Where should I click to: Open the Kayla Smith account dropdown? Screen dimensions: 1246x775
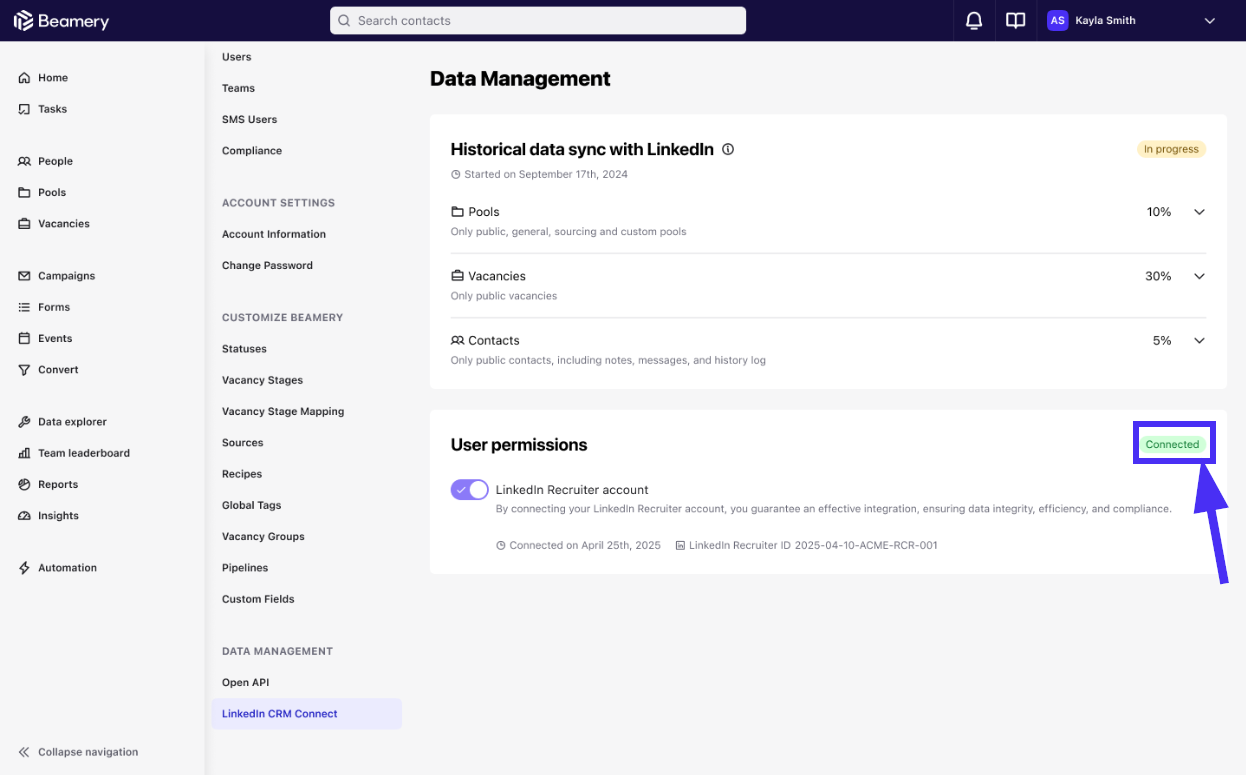coord(1209,21)
